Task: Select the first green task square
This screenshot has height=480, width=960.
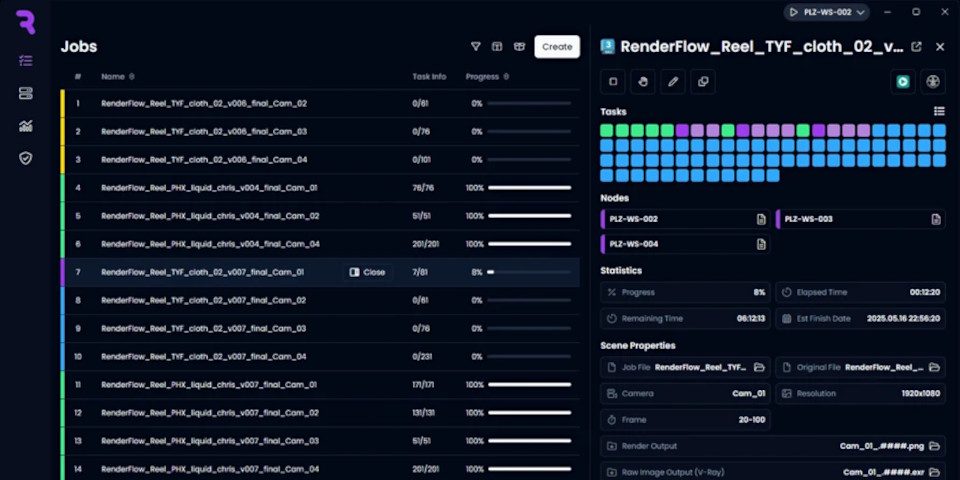Action: 607,130
